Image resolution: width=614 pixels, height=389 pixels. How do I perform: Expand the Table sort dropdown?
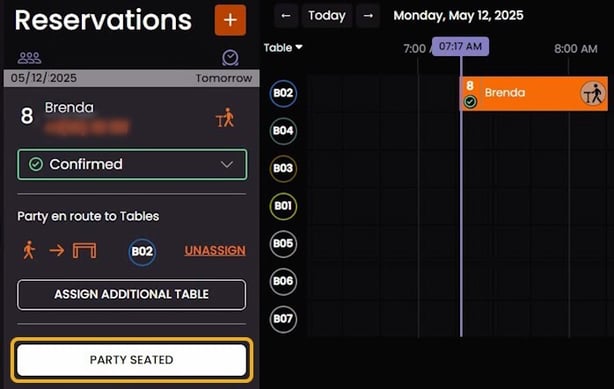click(x=283, y=48)
